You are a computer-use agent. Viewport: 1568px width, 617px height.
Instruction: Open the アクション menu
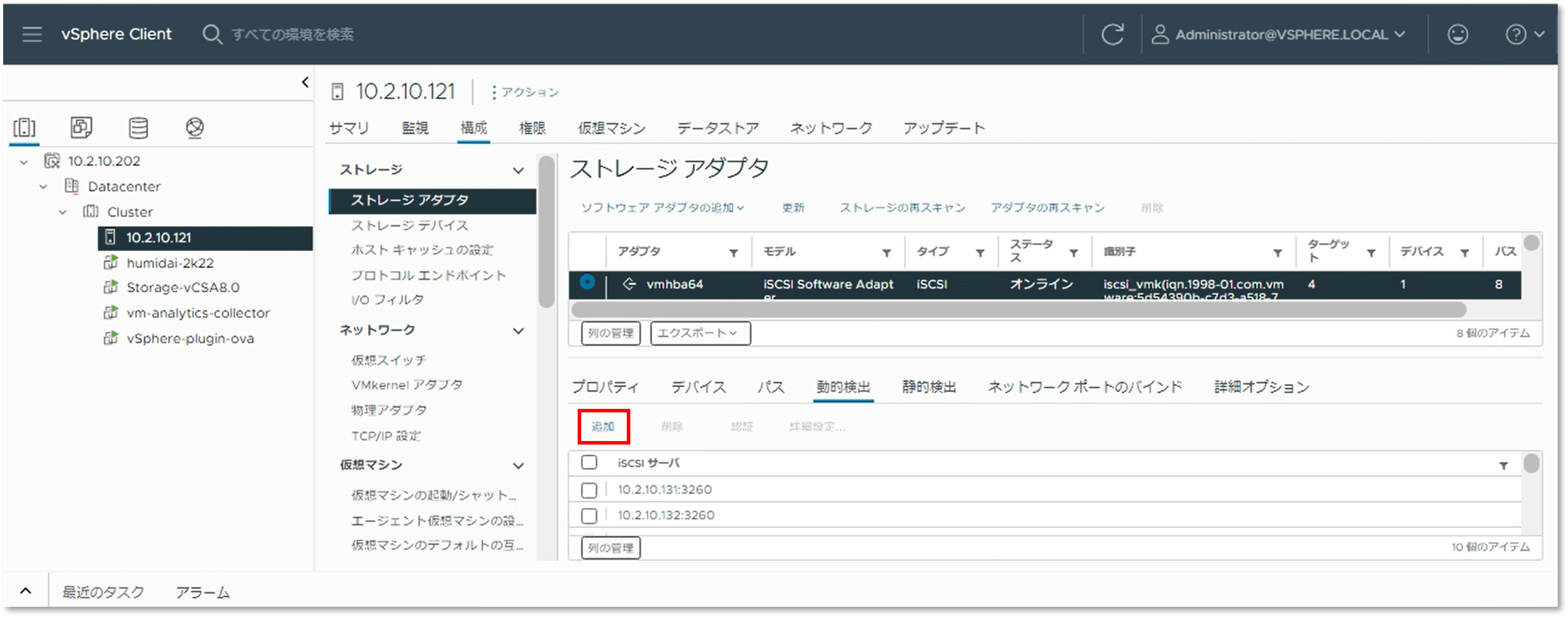pos(525,92)
